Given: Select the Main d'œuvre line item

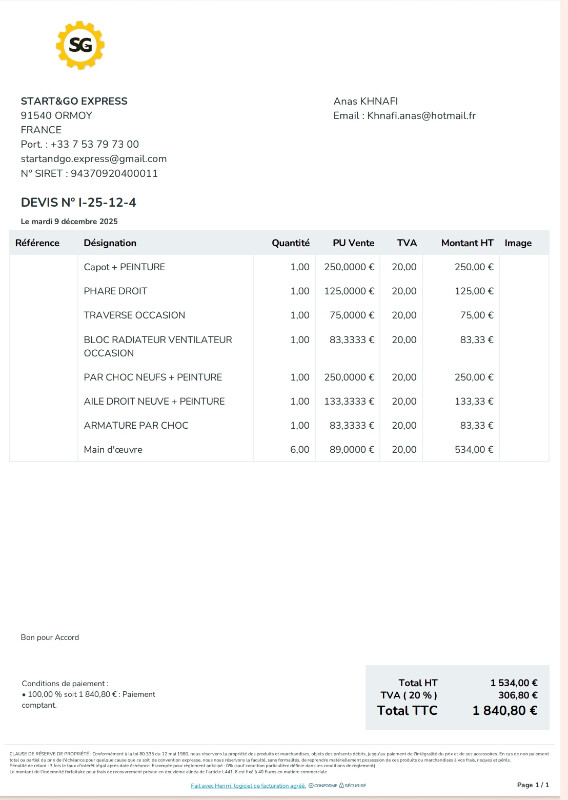Looking at the screenshot, I should [279, 449].
